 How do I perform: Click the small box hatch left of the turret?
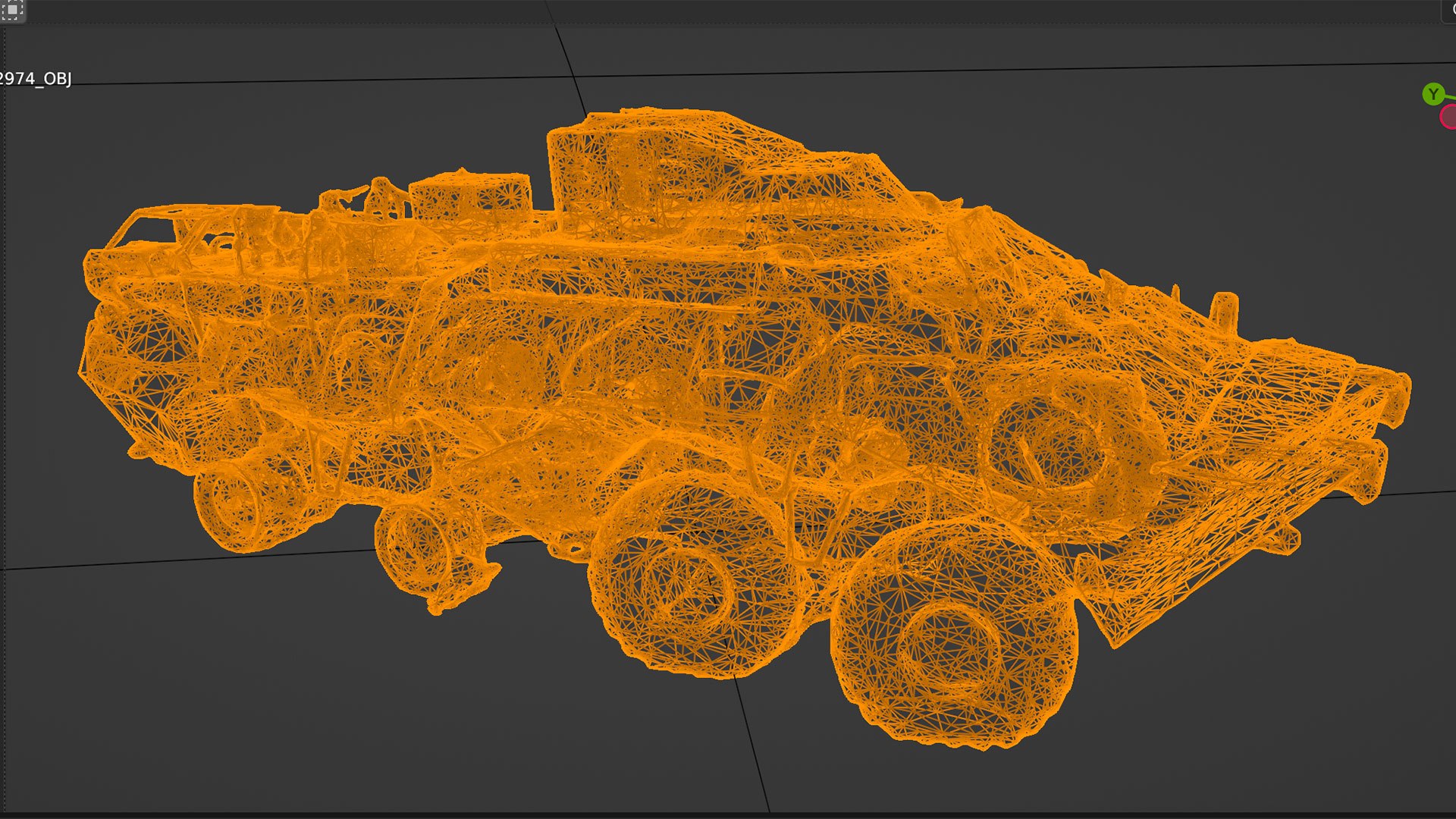pyautogui.click(x=470, y=196)
